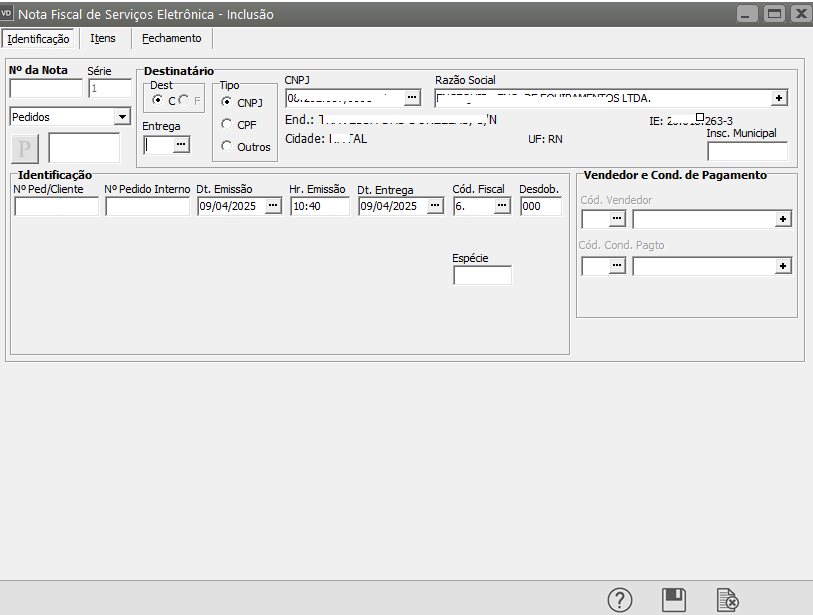Expand the Cód. Vendedor plus button
Viewport: 813px width, 615px height.
click(x=783, y=218)
